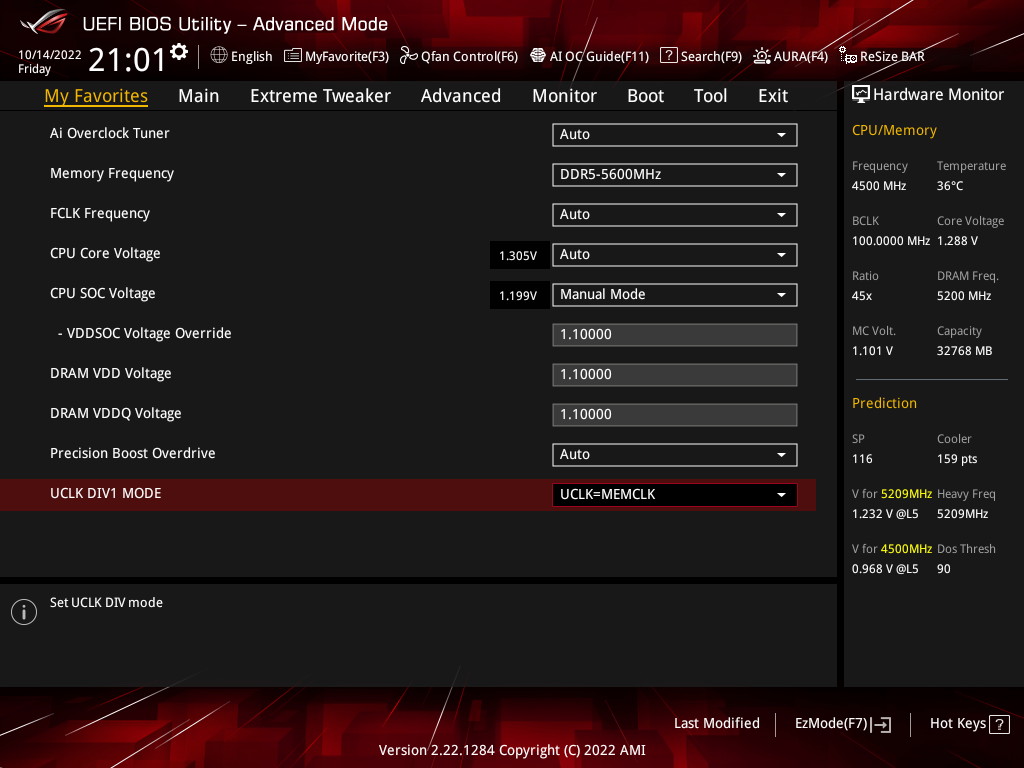Click the Version 2.22.1284 copyright text
This screenshot has height=768, width=1024.
pyautogui.click(x=512, y=750)
